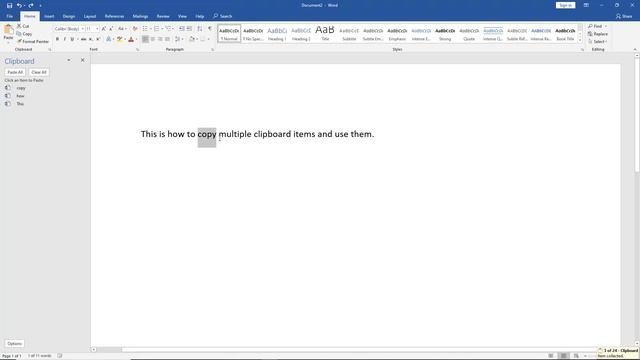
Task: Switch to Web Layout view in status bar
Action: click(576, 356)
